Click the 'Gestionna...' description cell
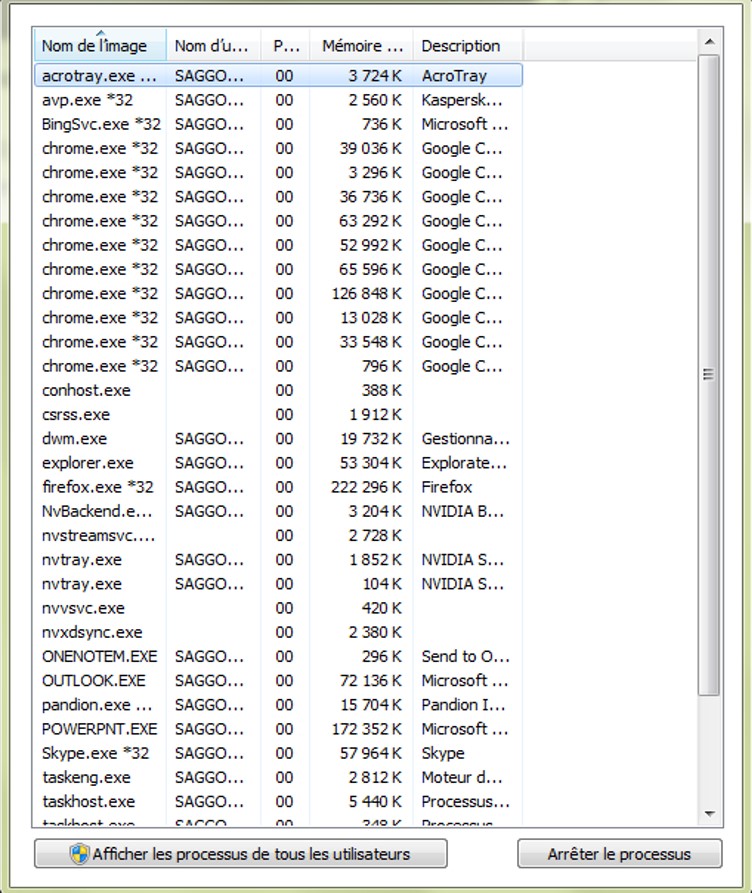Image resolution: width=752 pixels, height=893 pixels. (465, 439)
